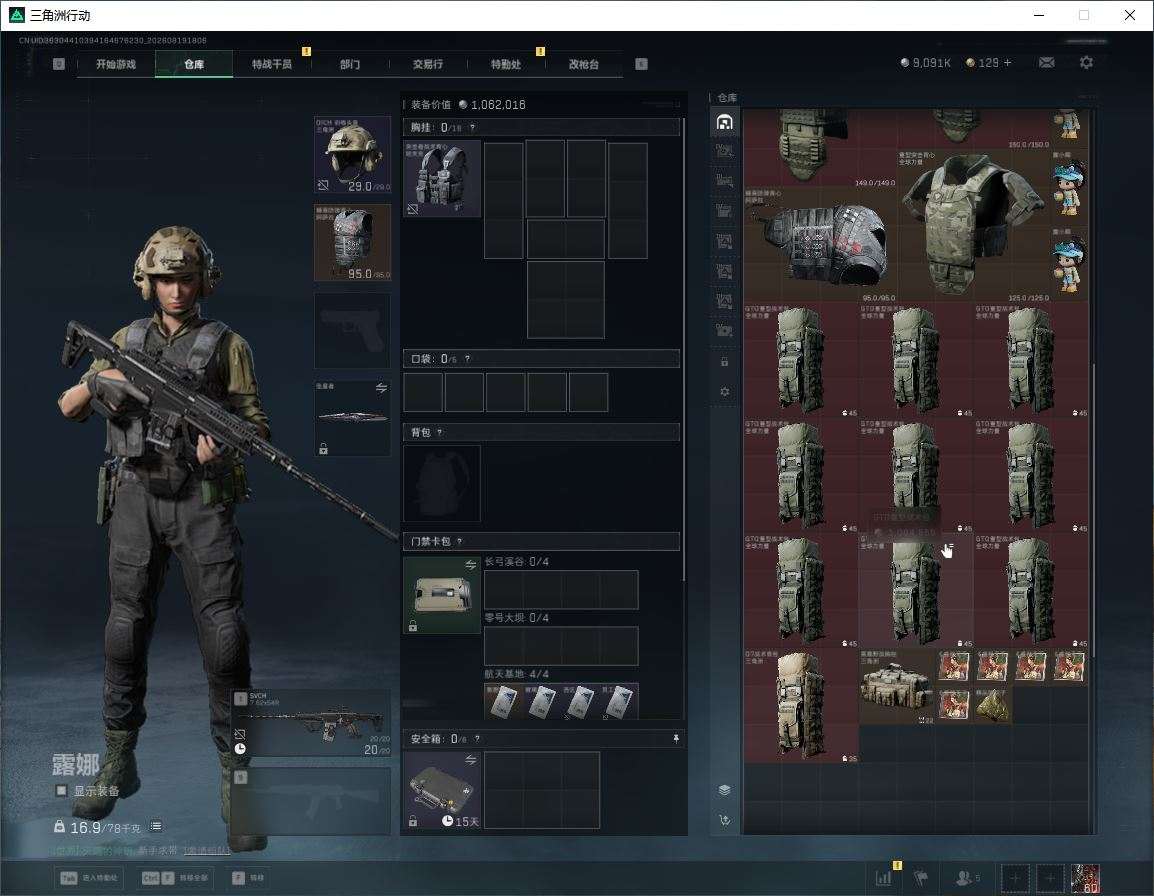
Task: Click the help question mark beside 口袋
Action: (x=467, y=359)
